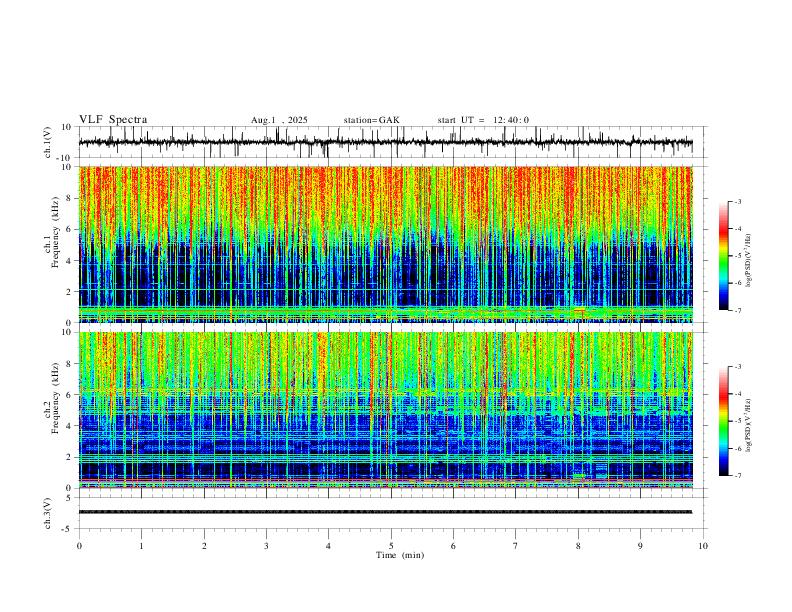Select the date text "Aug.1 , 2025"
The height and width of the screenshot is (612, 792).
[279, 120]
